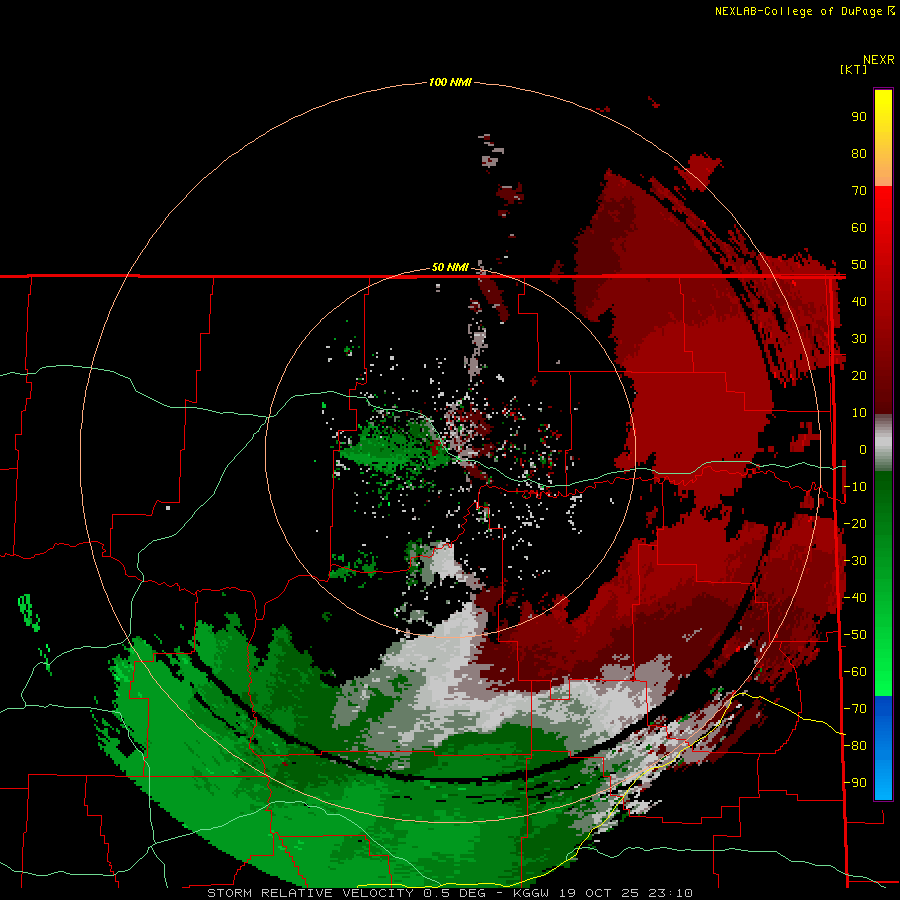
Task: Click the 50 NMI range ring label
Action: click(450, 267)
